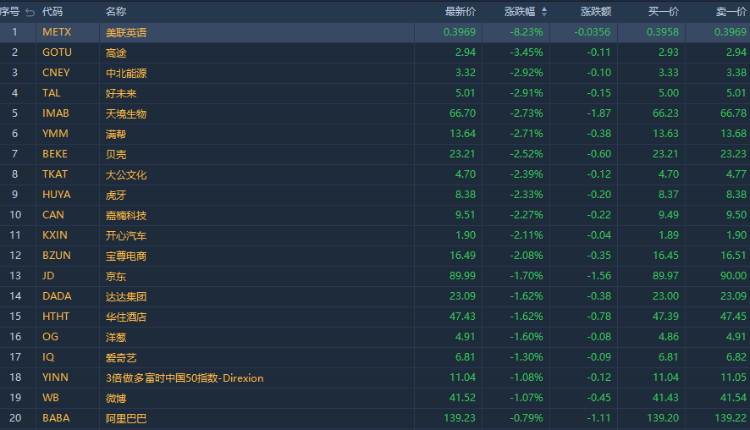Click DADA bid price 23.00

coord(666,296)
